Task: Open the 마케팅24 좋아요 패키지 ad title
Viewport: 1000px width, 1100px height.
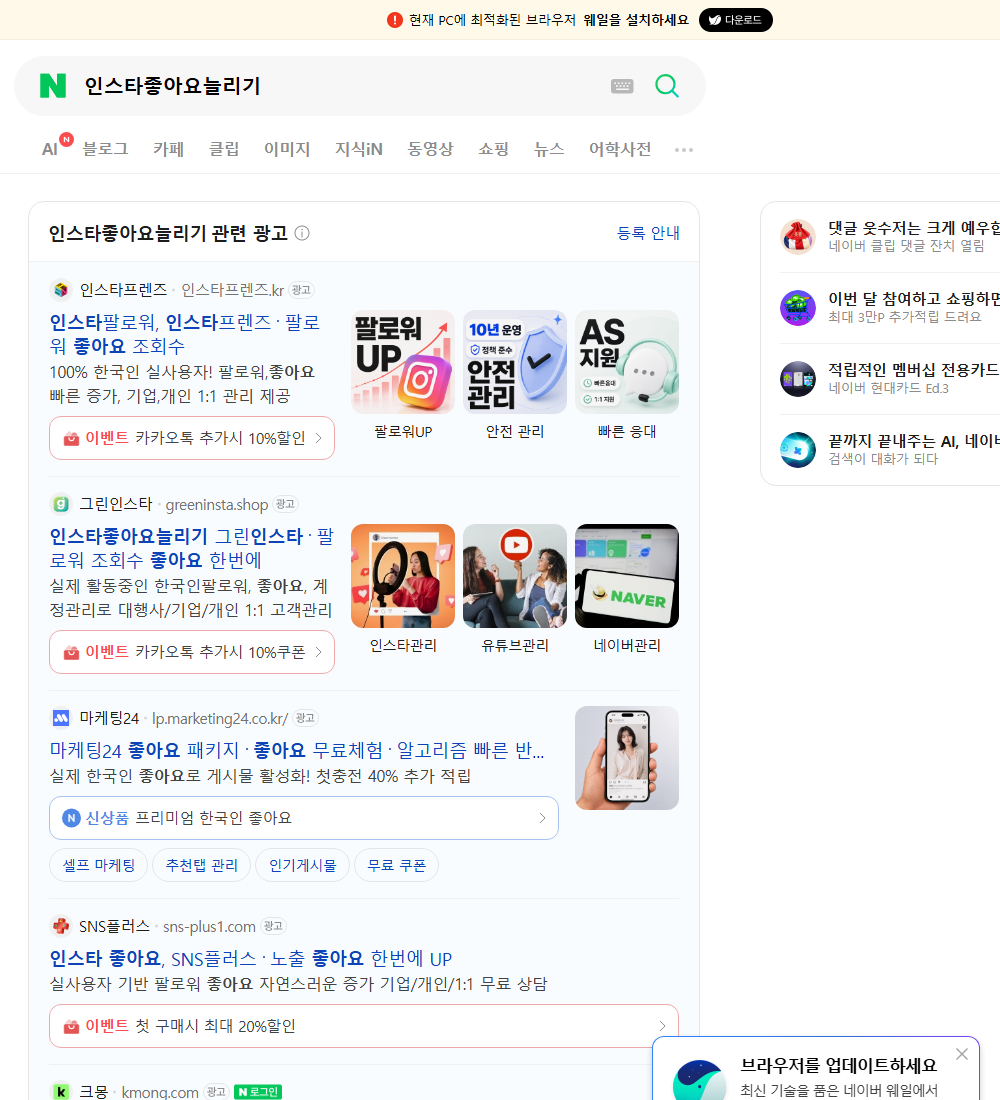Action: tap(297, 750)
